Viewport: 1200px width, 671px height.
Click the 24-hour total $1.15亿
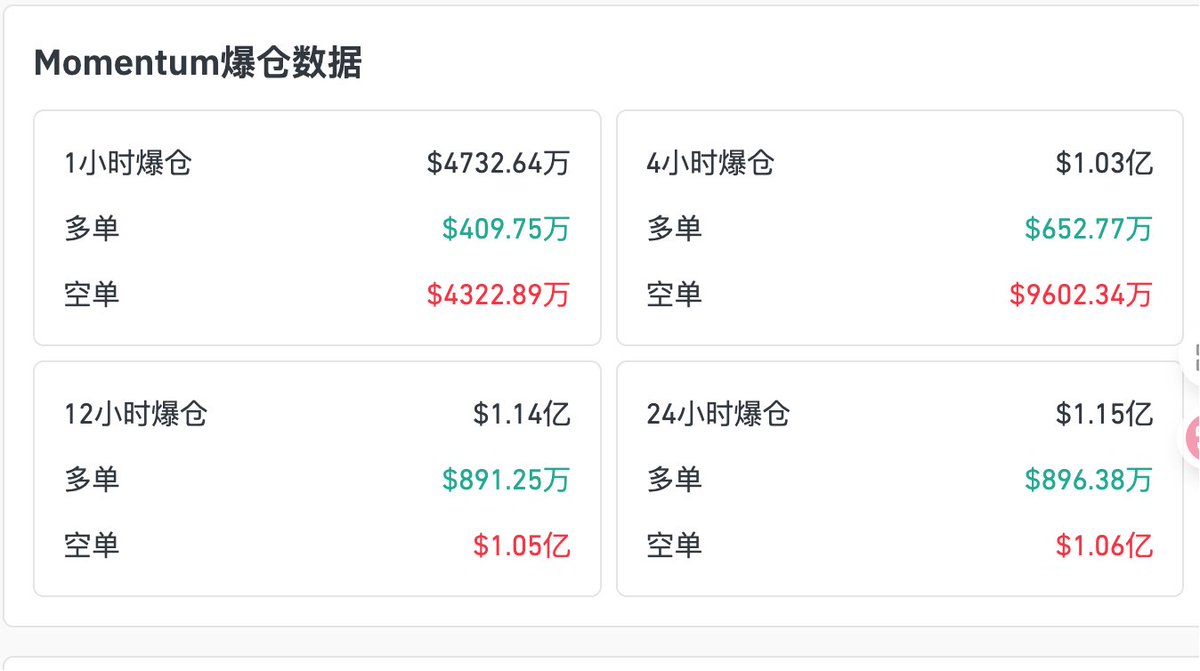[1104, 414]
